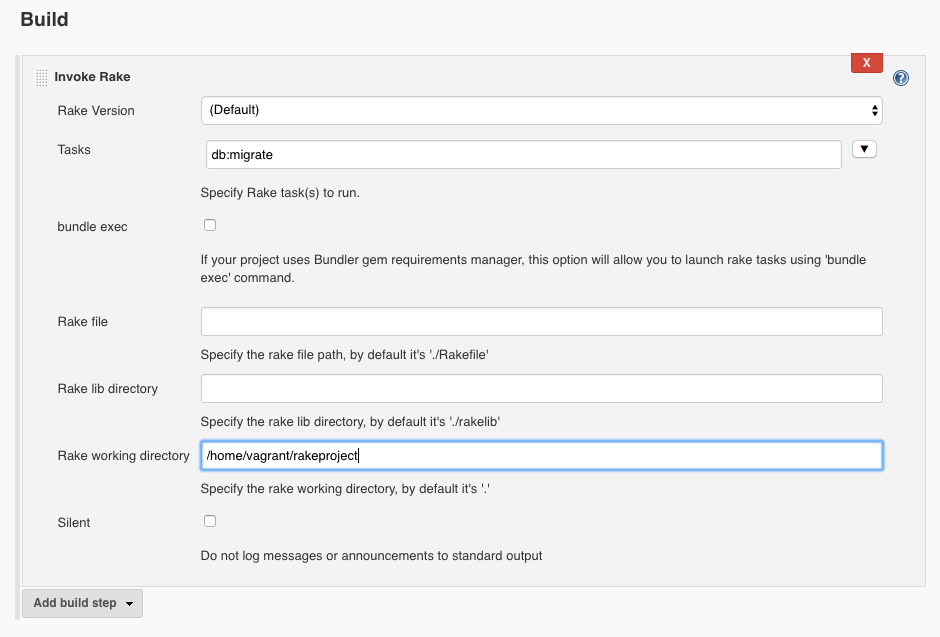This screenshot has height=637, width=940.
Task: Click the bundle exec label text
Action: [x=92, y=227]
